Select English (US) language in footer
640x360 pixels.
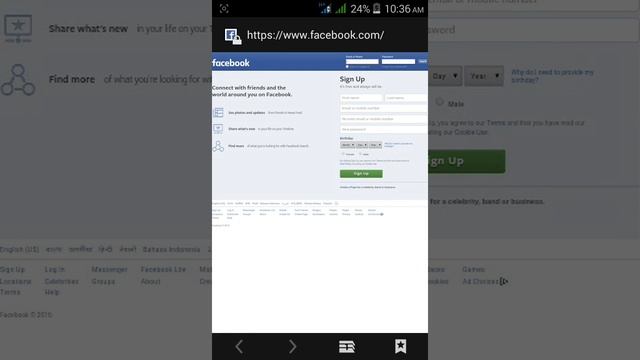coord(218,203)
